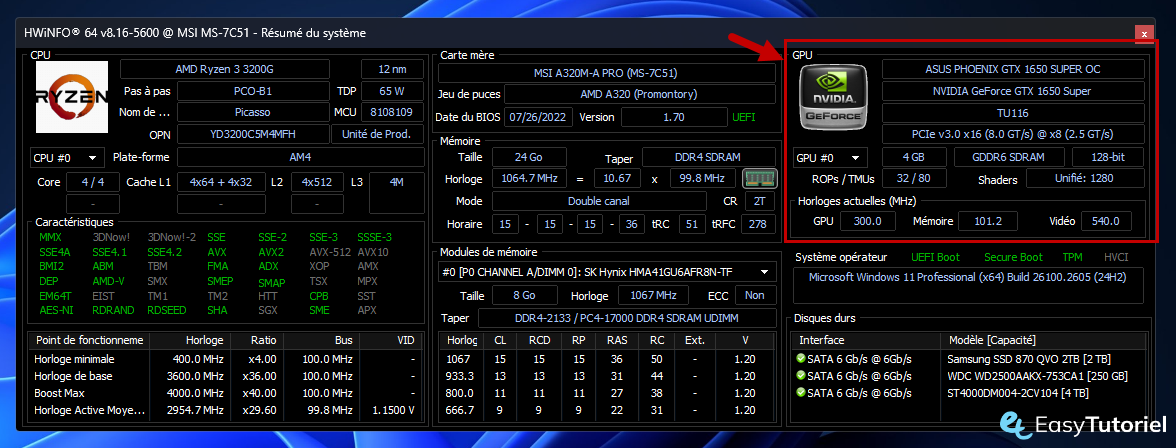Click the Point de fonctionnement column header
Viewport: 1176px width, 448px height.
(x=88, y=341)
